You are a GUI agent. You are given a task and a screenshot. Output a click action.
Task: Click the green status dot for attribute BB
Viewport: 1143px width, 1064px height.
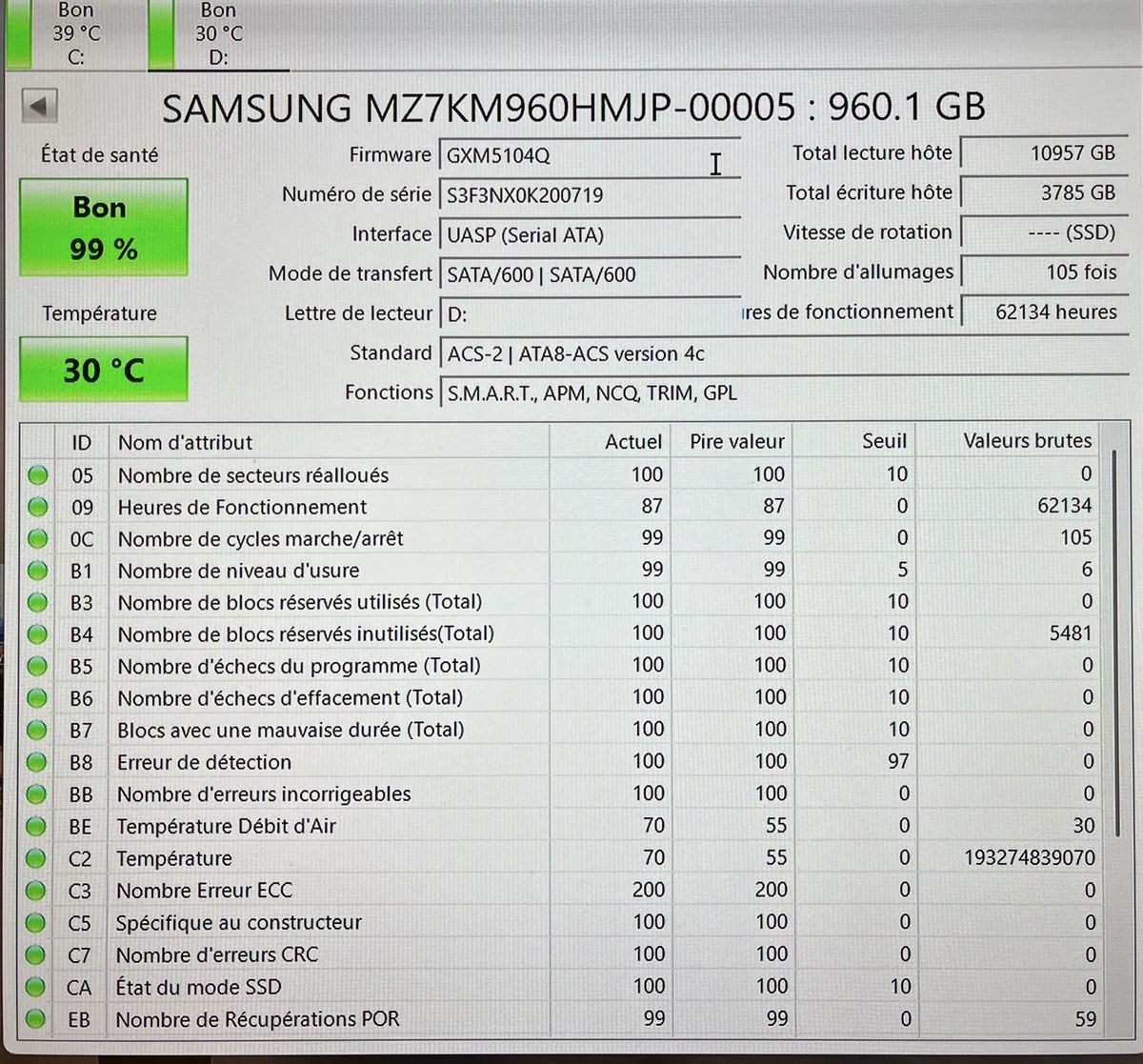coord(37,794)
